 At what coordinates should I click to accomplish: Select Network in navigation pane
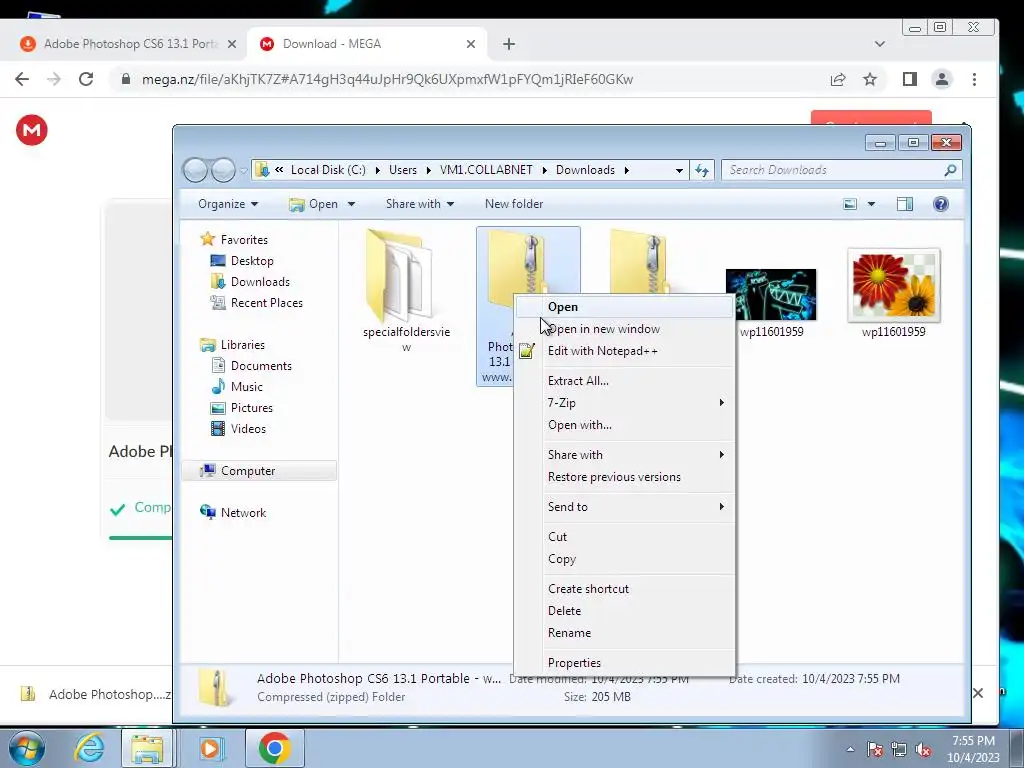(243, 513)
